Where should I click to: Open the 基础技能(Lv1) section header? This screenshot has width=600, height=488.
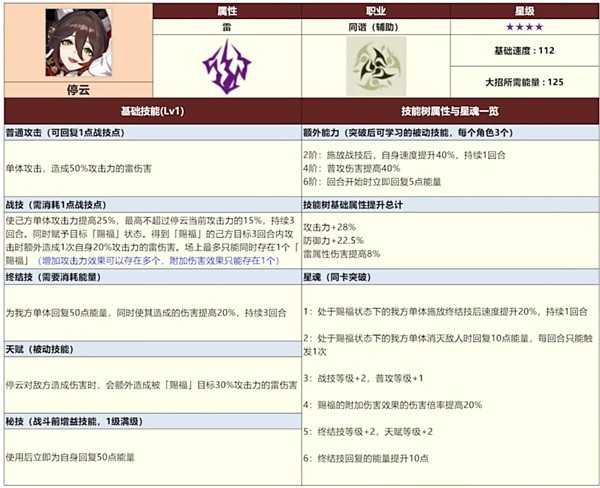tap(152, 108)
